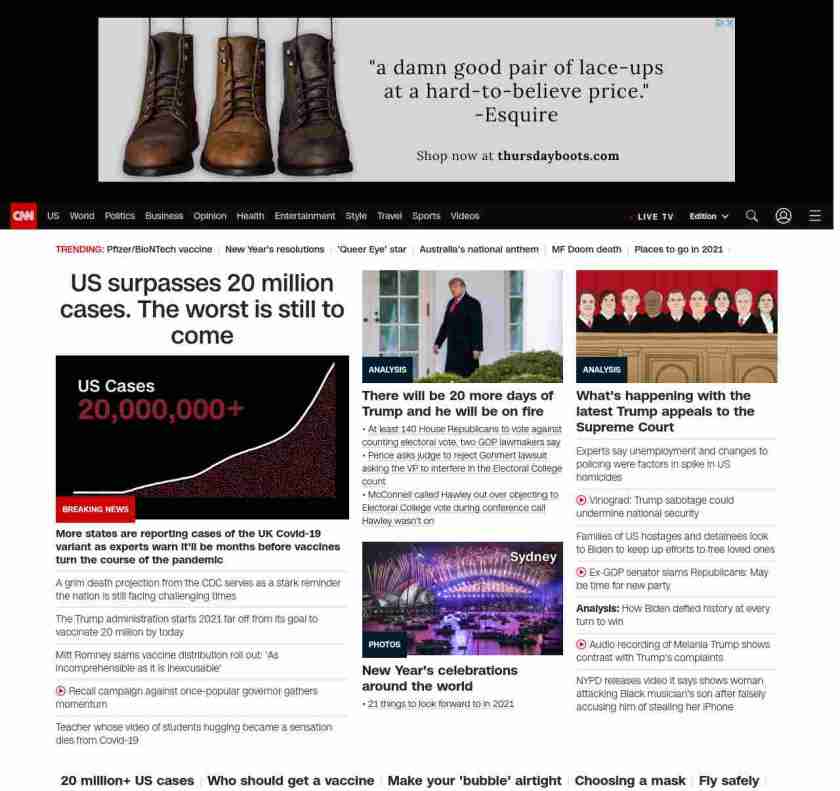Viewport: 840px width, 791px height.
Task: Open the user account icon
Action: 784,216
